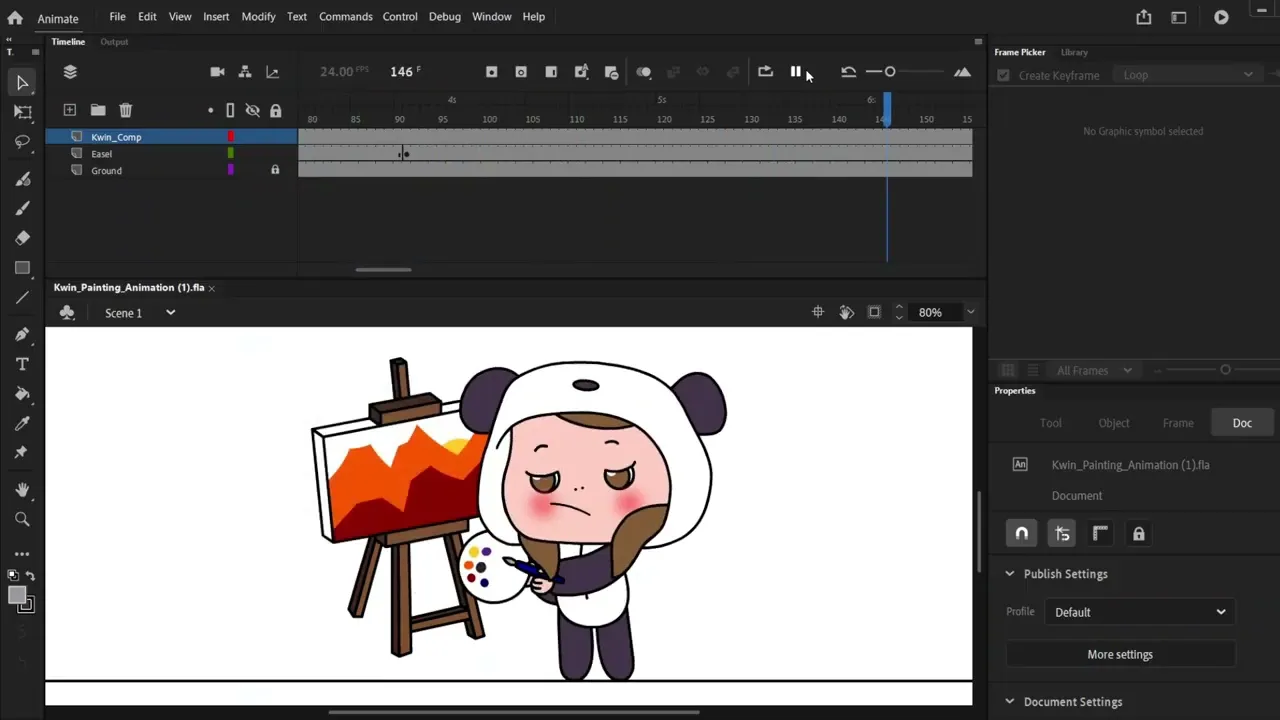Create a new layer
This screenshot has height=720, width=1280.
click(x=70, y=110)
